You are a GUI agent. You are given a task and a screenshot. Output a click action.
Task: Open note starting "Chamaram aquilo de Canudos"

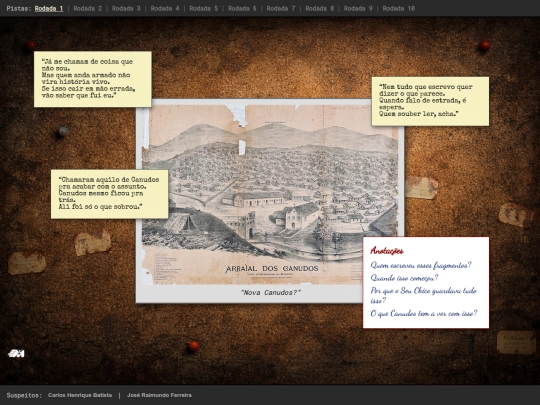pyautogui.click(x=110, y=194)
